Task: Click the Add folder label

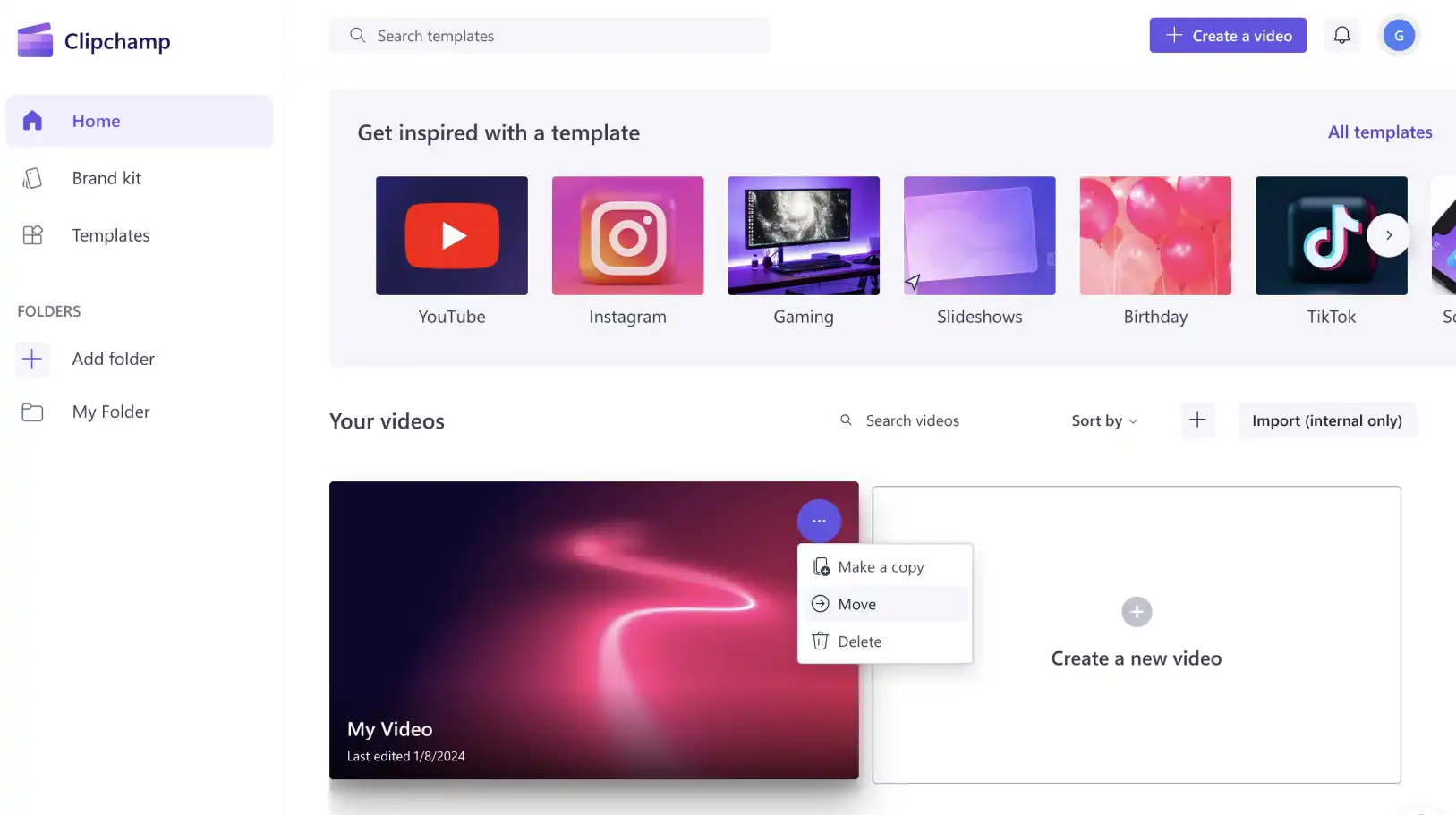Action: tap(114, 359)
